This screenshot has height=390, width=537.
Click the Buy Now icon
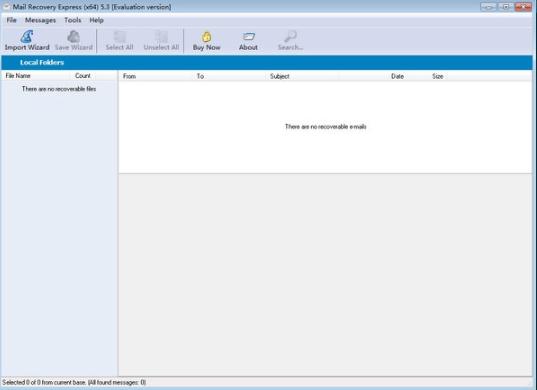point(207,41)
